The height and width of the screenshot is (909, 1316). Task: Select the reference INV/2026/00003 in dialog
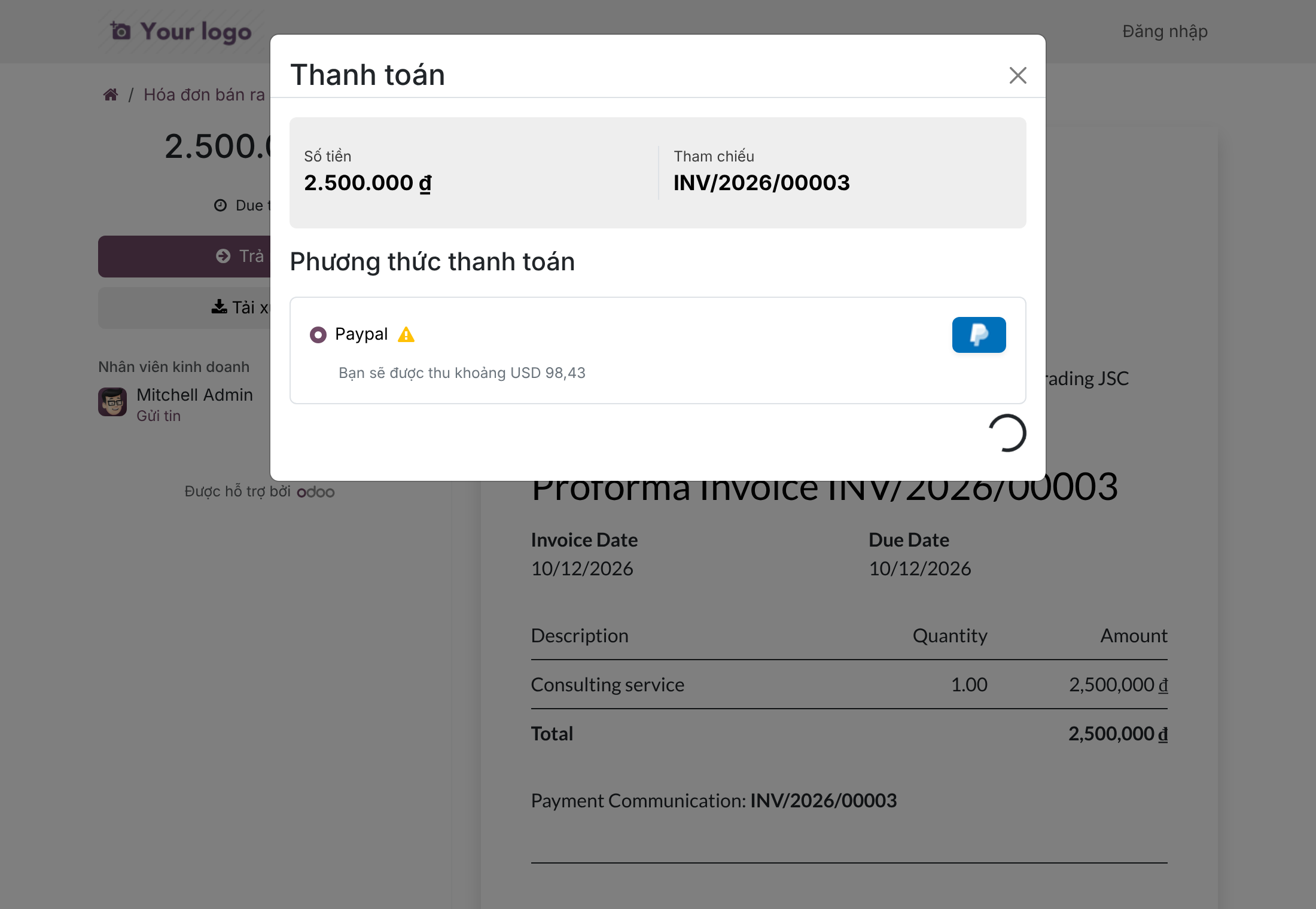[x=761, y=183]
